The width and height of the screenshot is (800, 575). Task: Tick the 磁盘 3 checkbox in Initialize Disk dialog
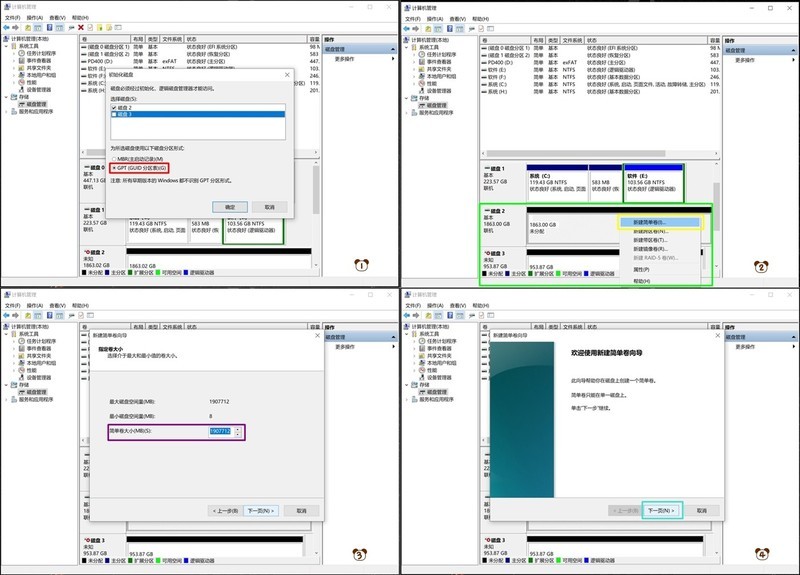tap(114, 114)
